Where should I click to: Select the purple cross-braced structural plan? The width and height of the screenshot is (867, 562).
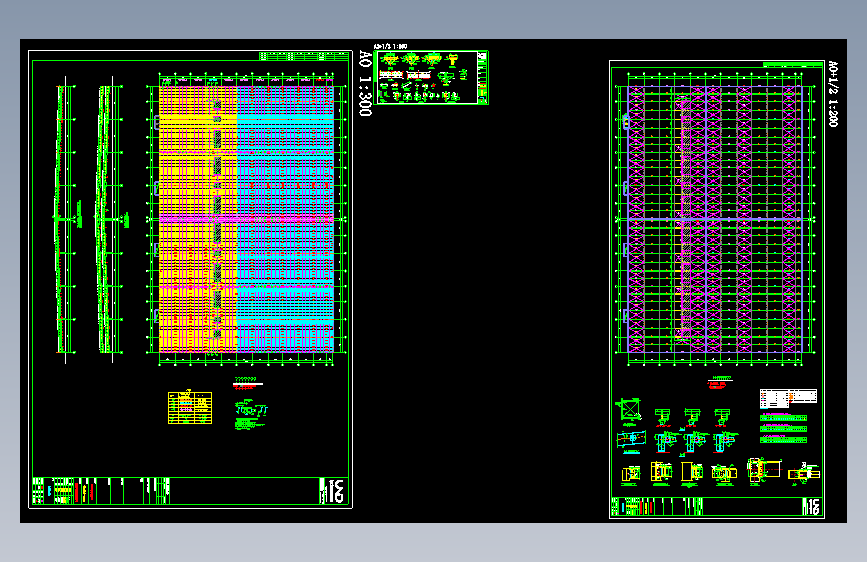click(715, 218)
